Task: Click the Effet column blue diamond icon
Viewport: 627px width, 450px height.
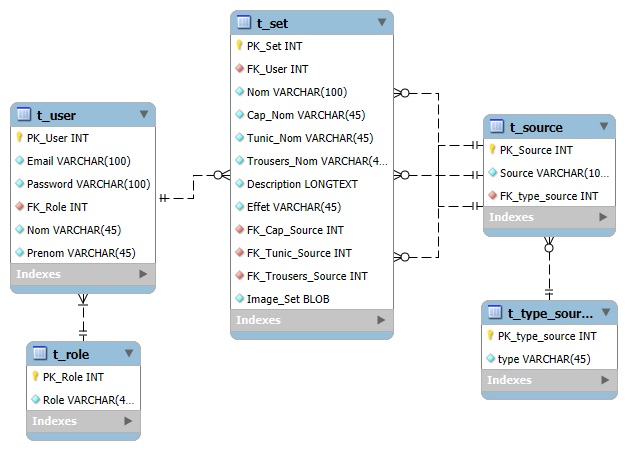Action: click(x=240, y=206)
